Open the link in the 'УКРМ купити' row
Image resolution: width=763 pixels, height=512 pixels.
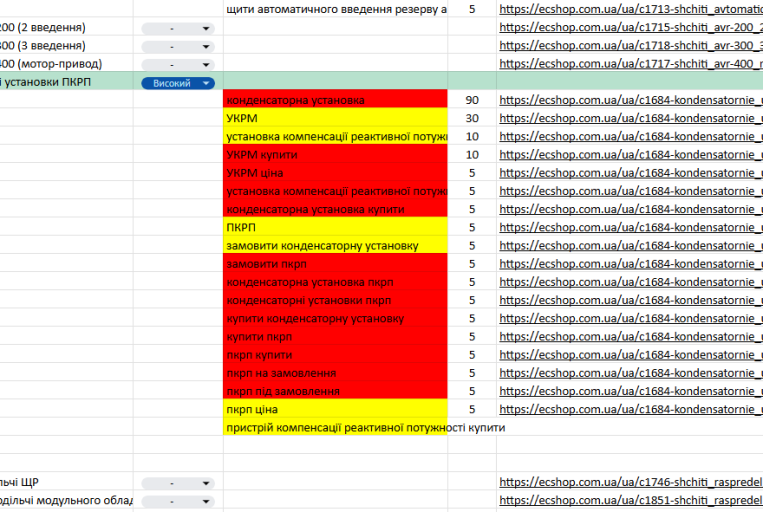pyautogui.click(x=631, y=154)
